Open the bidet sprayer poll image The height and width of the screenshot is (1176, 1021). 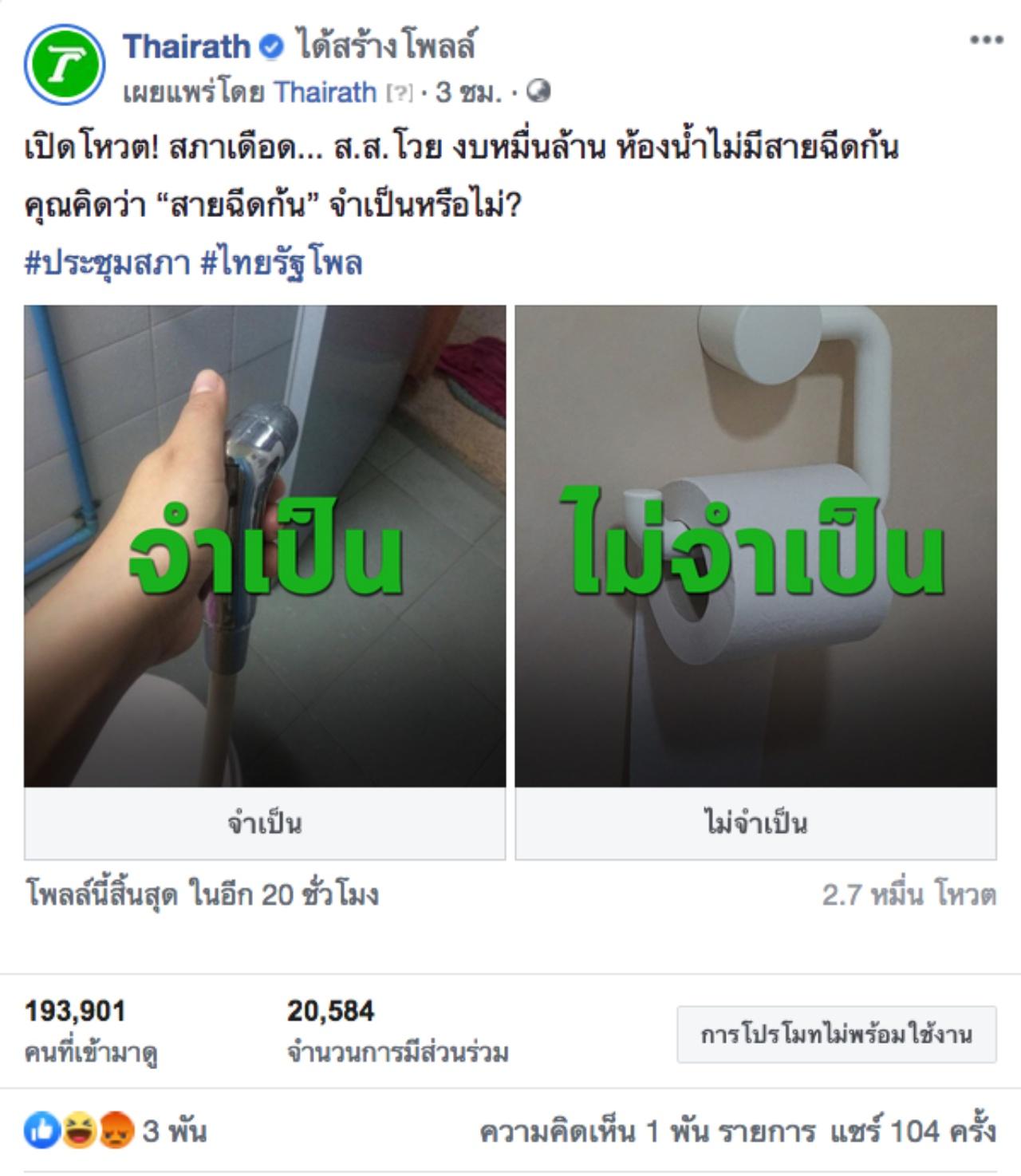point(265,546)
